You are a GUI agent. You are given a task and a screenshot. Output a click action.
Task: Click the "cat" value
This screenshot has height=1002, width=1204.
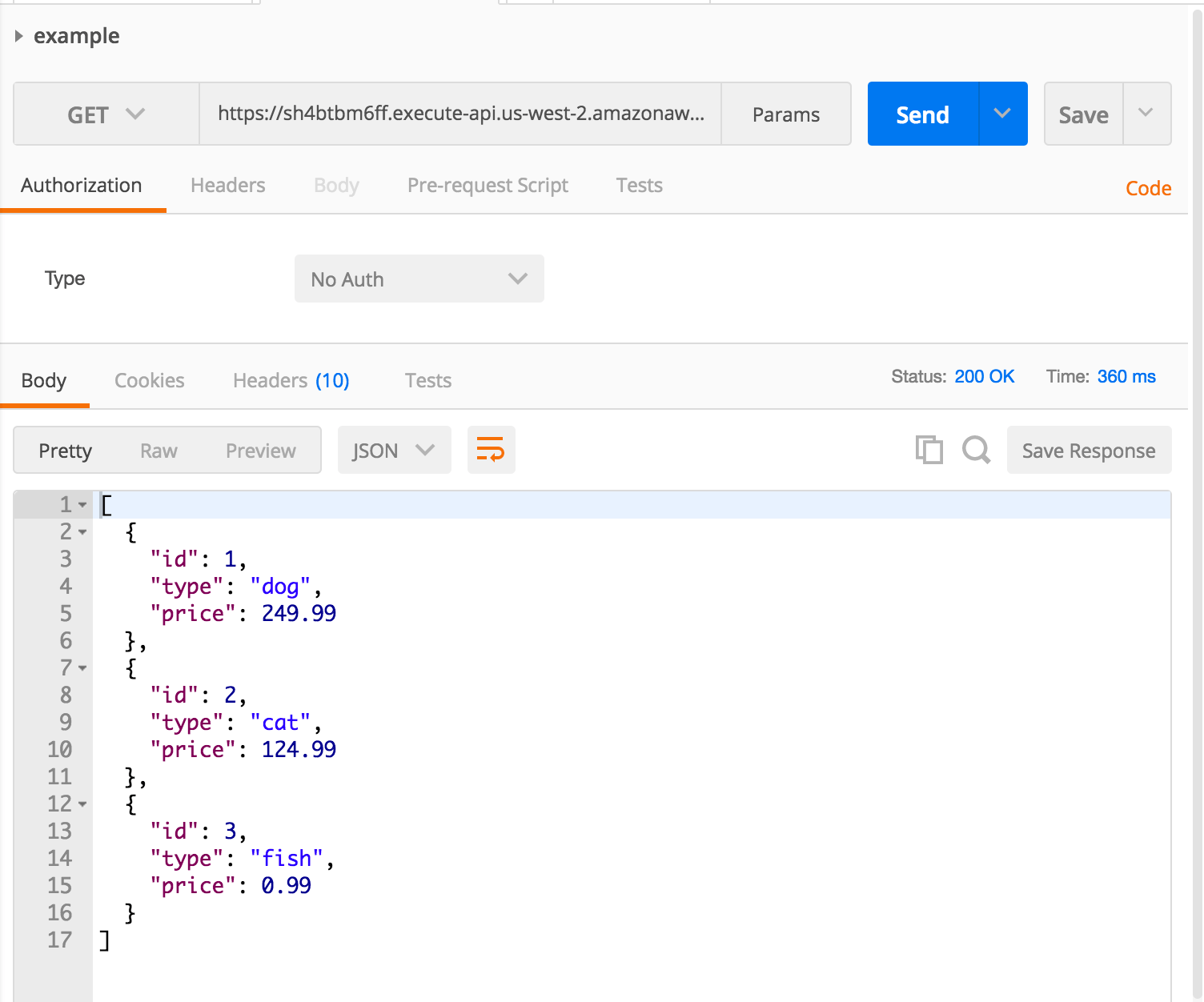[x=280, y=723]
